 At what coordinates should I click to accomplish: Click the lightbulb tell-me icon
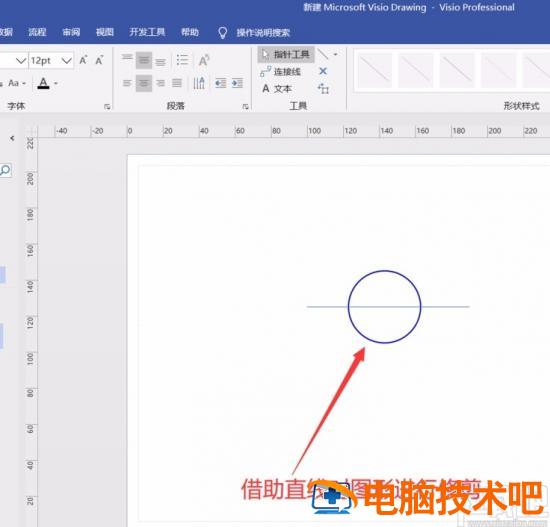pos(222,33)
